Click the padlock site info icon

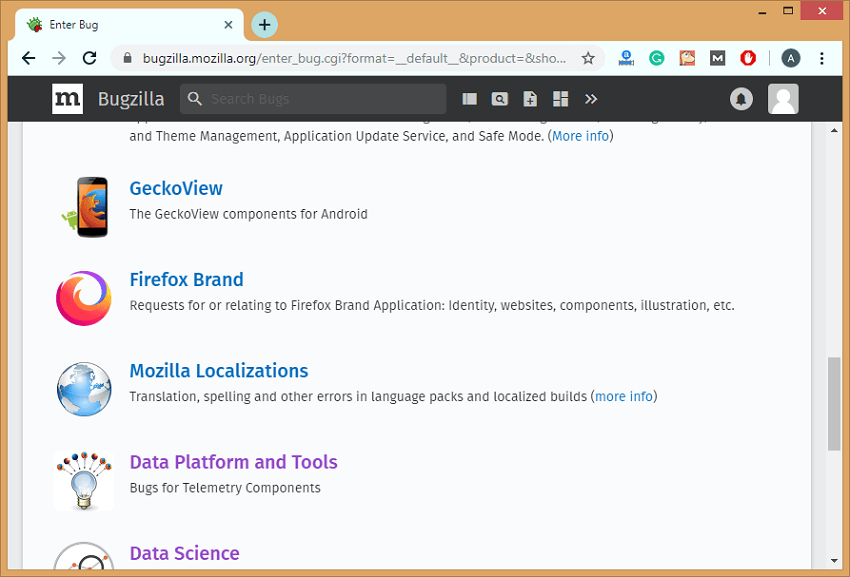click(128, 58)
